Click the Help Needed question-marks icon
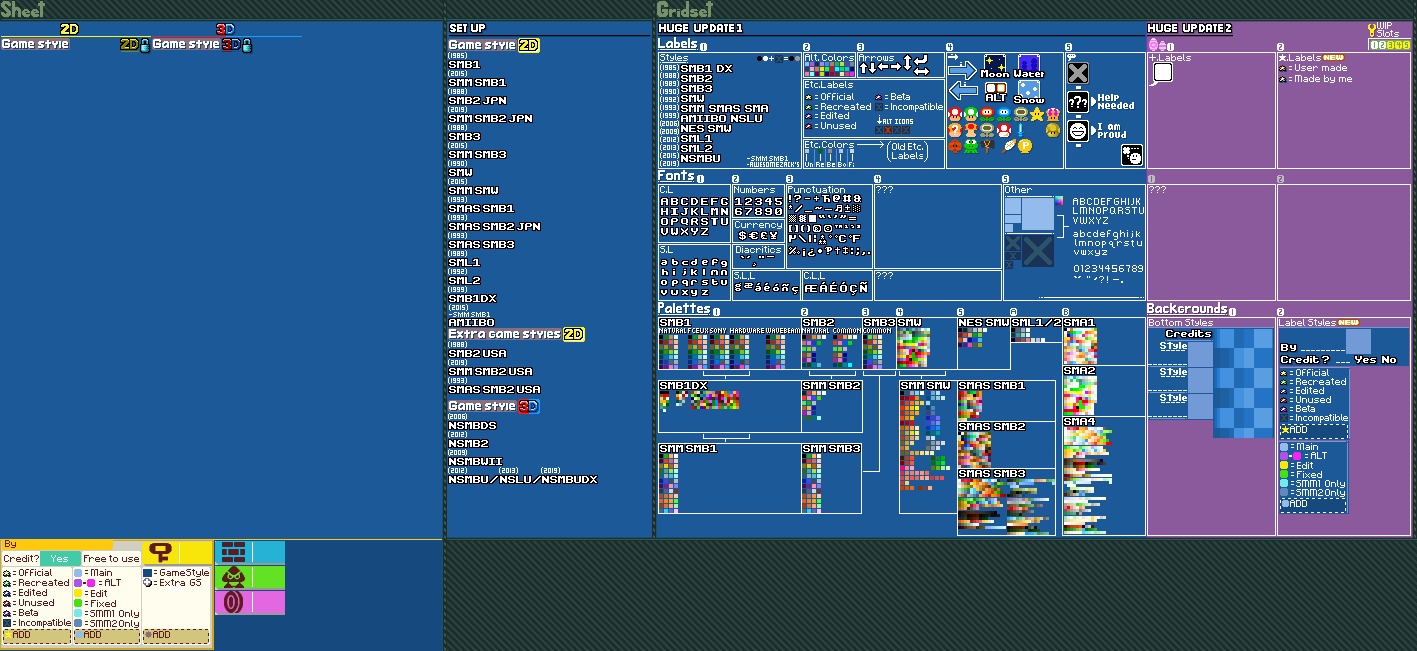1417x651 pixels. coord(1078,101)
